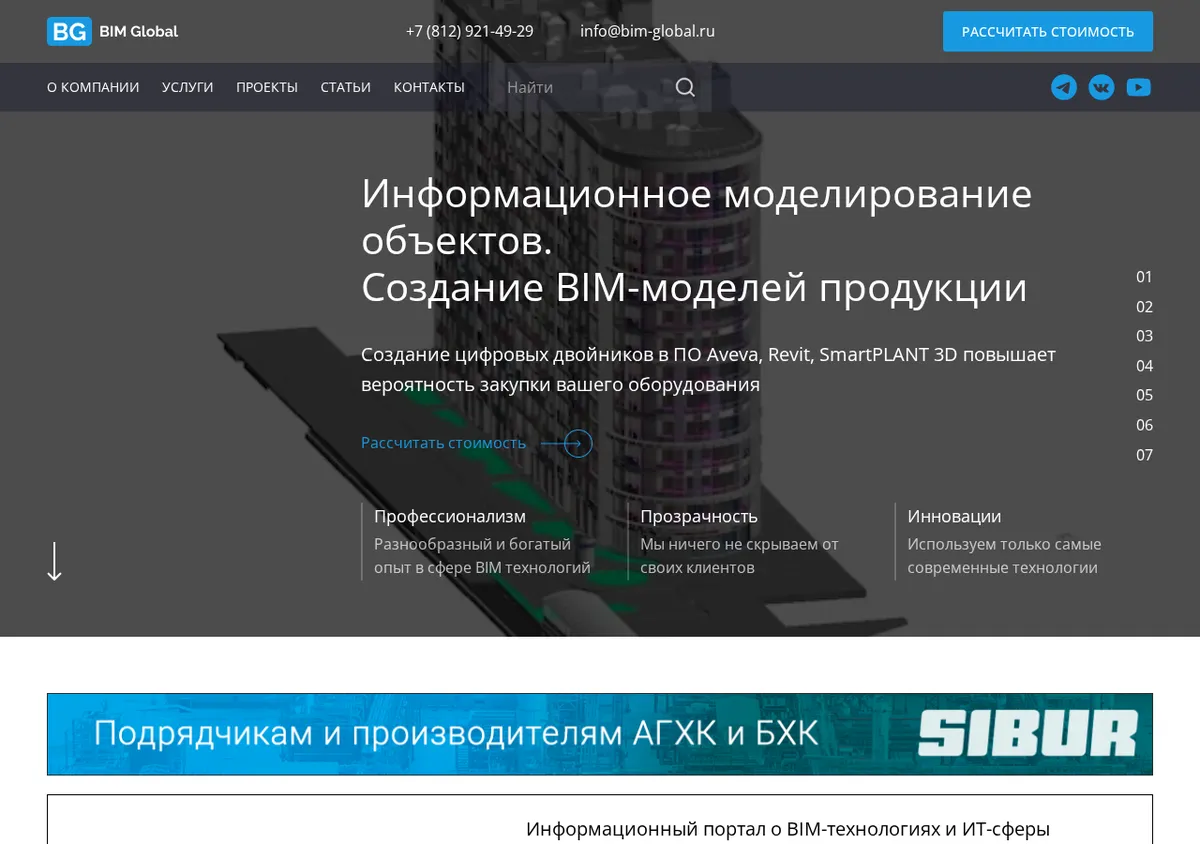This screenshot has height=844, width=1200.
Task: Focus the Найти search field
Action: tap(585, 87)
